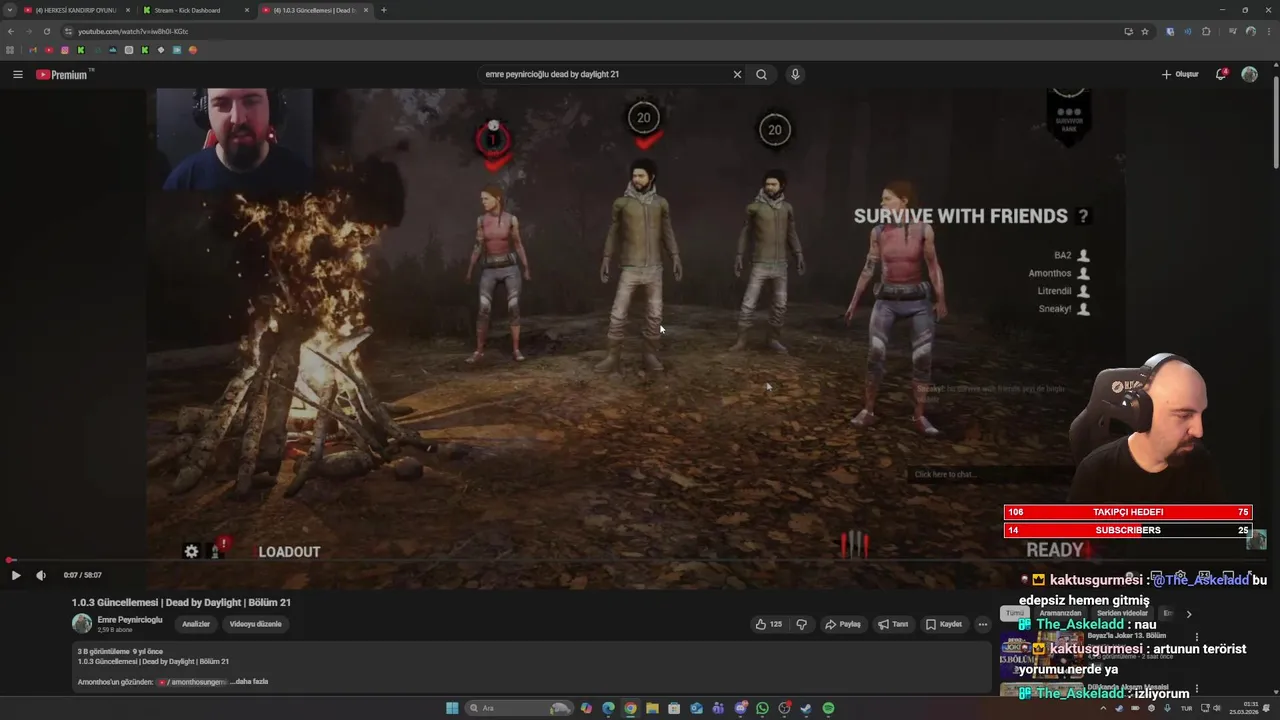Open Spotify from the taskbar
Viewport: 1280px width, 720px height.
[829, 708]
